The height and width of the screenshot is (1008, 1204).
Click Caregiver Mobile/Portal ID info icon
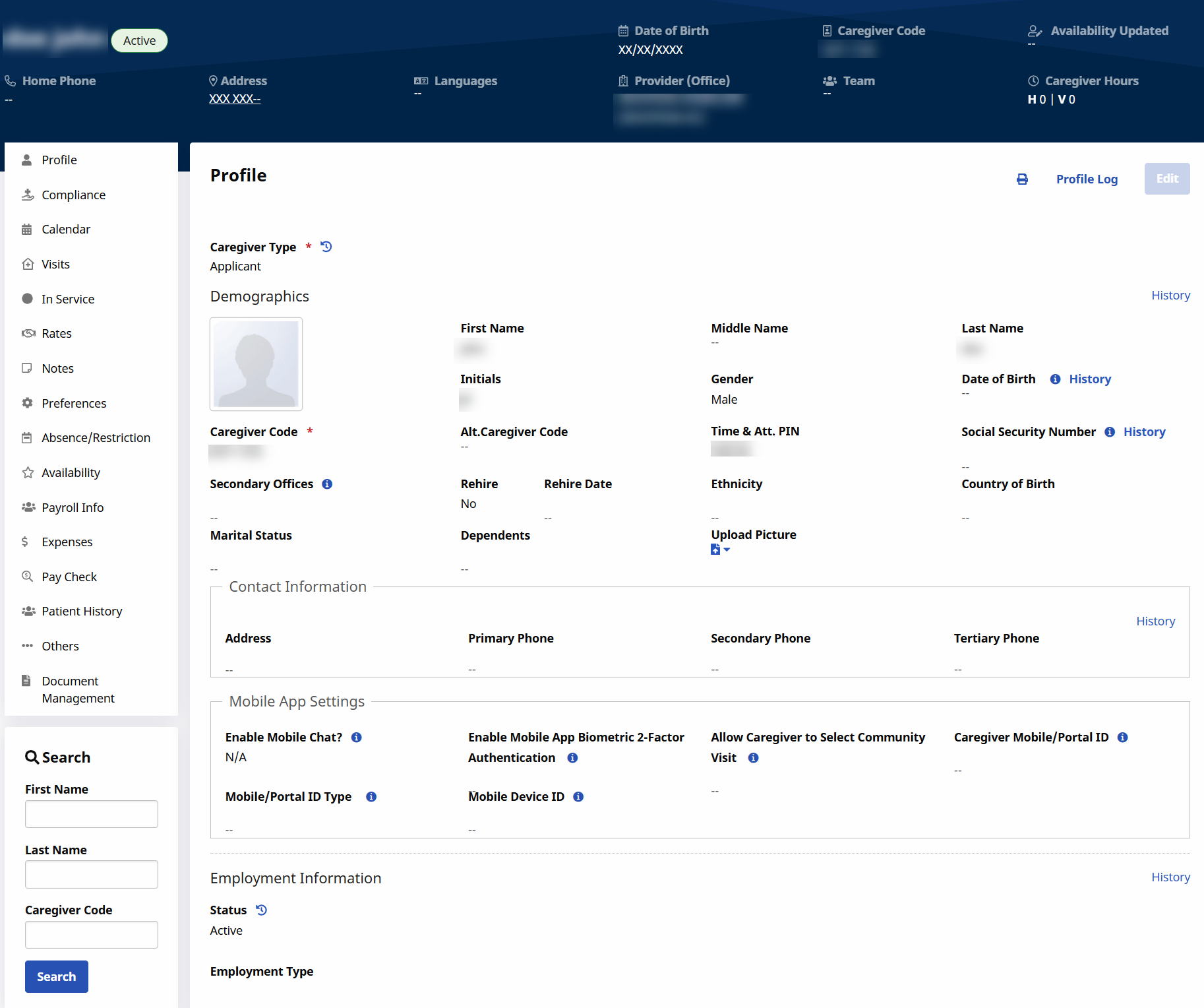(1123, 738)
